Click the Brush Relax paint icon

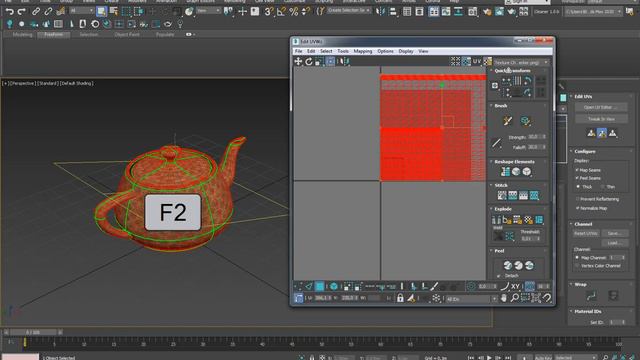tap(507, 121)
